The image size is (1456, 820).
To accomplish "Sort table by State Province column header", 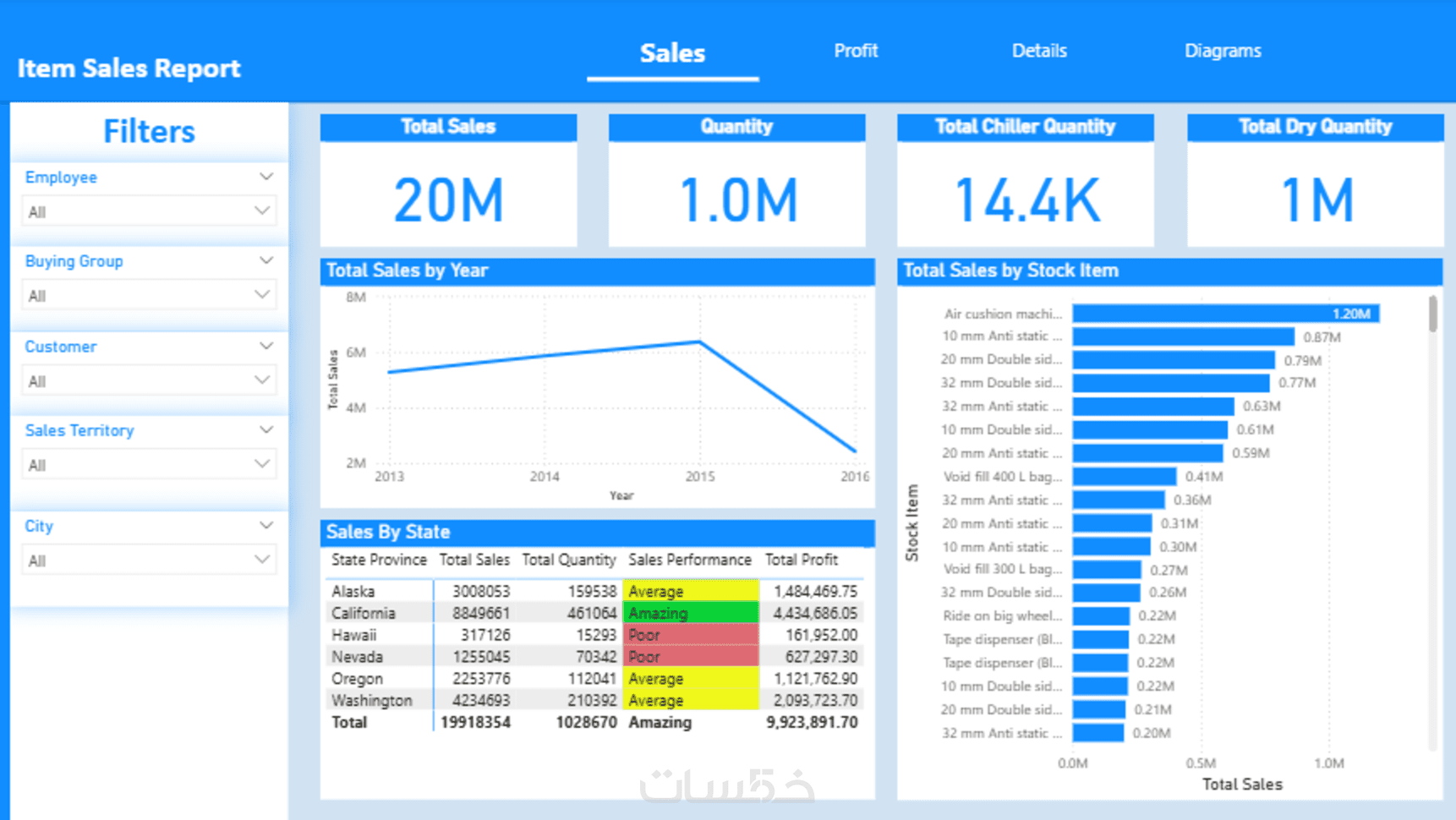I will [379, 560].
